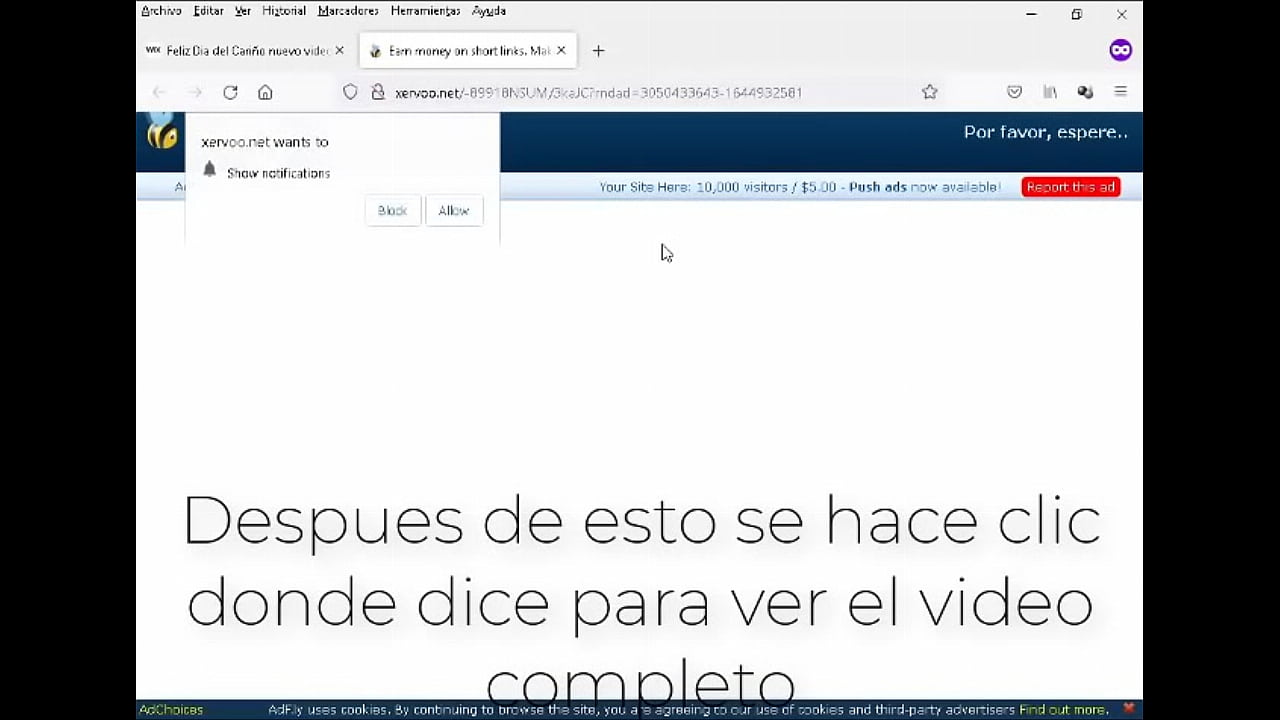Save page to Pocket
The height and width of the screenshot is (720, 1280).
(x=1014, y=92)
